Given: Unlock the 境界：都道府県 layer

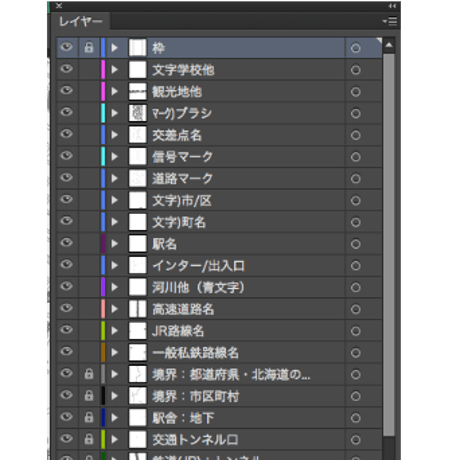Looking at the screenshot, I should tap(89, 374).
